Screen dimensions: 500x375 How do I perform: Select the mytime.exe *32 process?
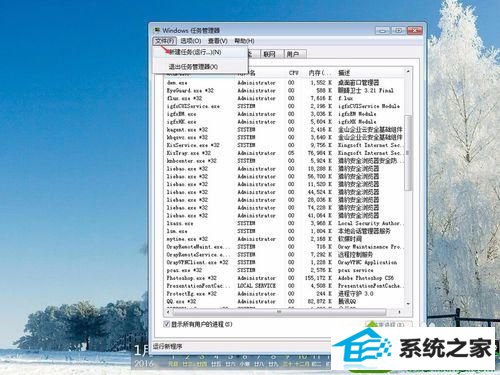coord(187,239)
